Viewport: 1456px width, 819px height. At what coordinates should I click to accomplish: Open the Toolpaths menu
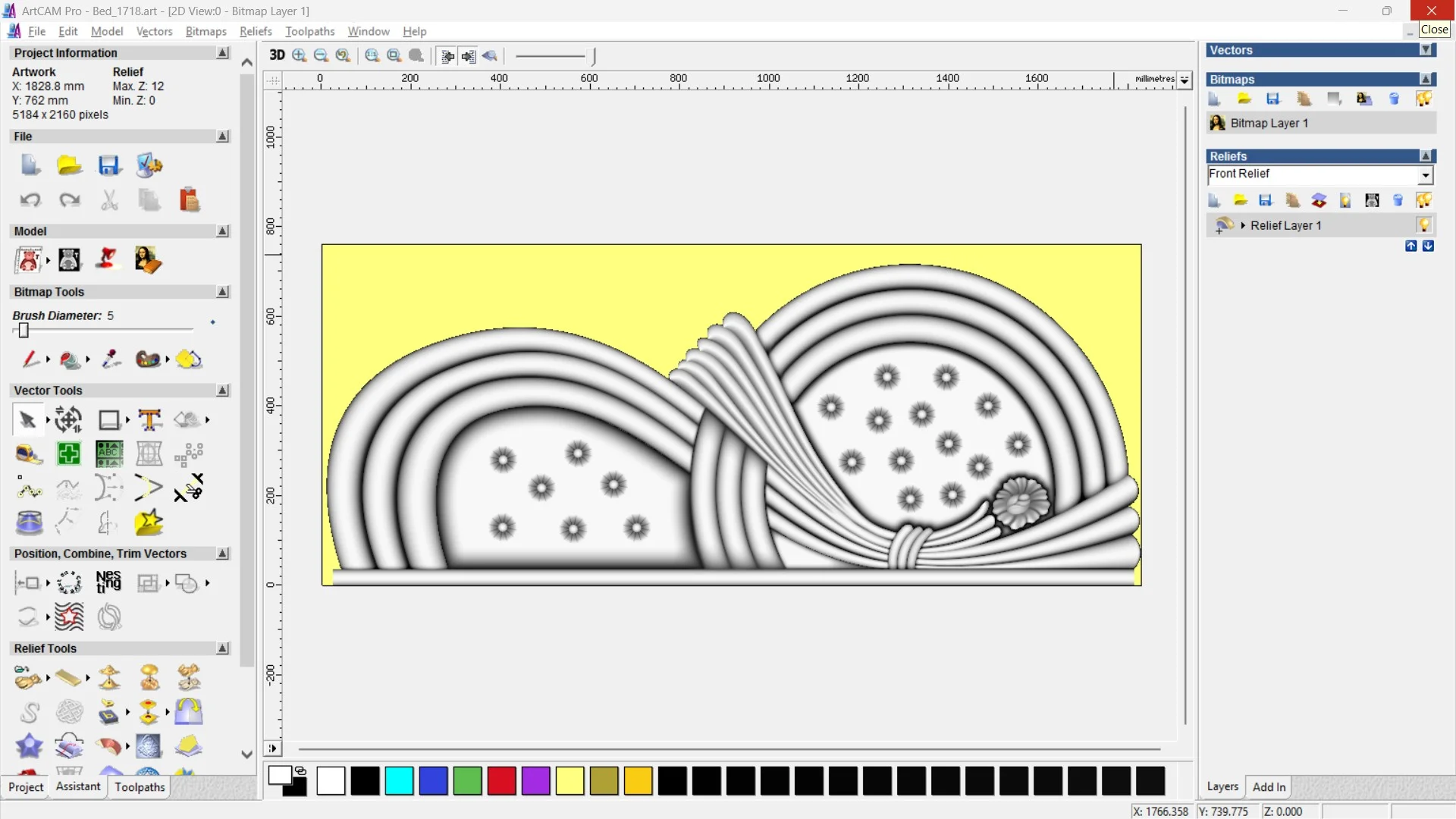coord(309,31)
